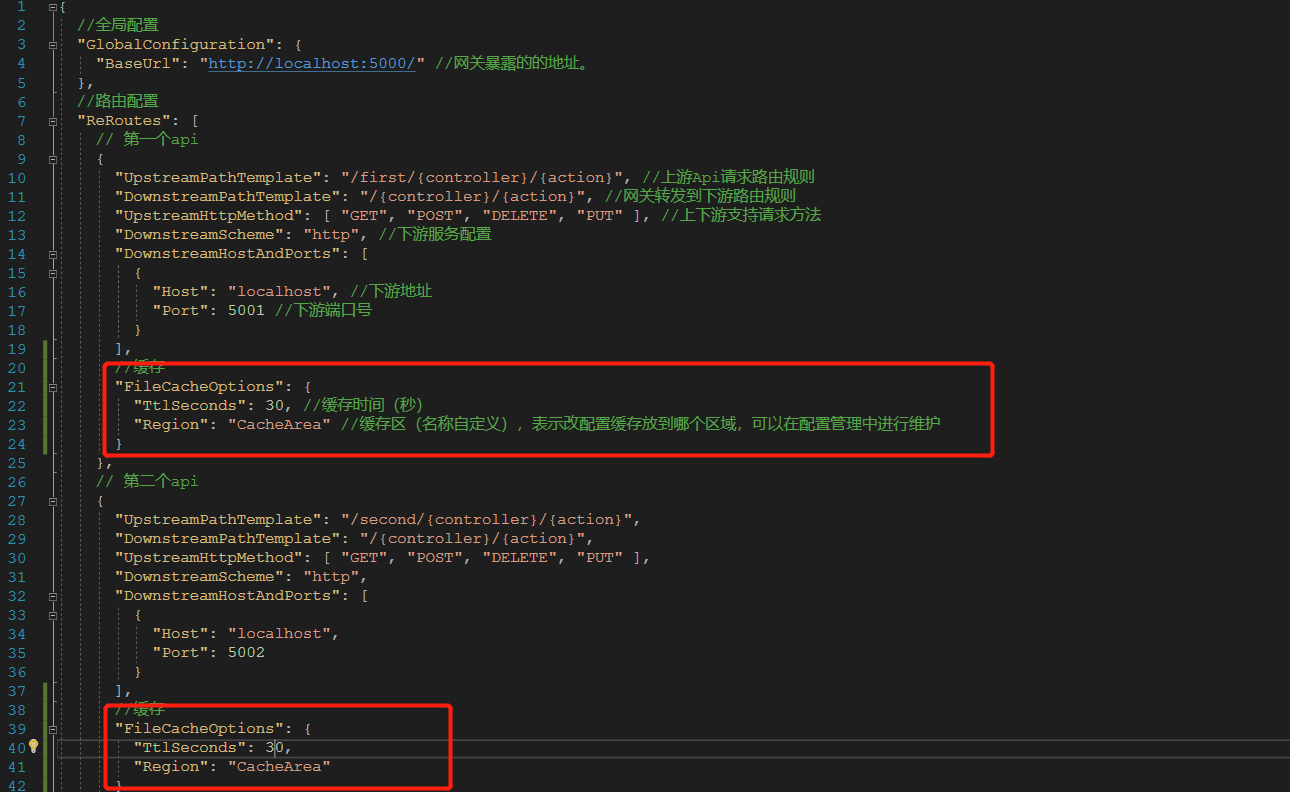Screen dimensions: 1290x792
Task: Collapse first DownstreamHostAndPorts array at line 14
Action: point(52,254)
